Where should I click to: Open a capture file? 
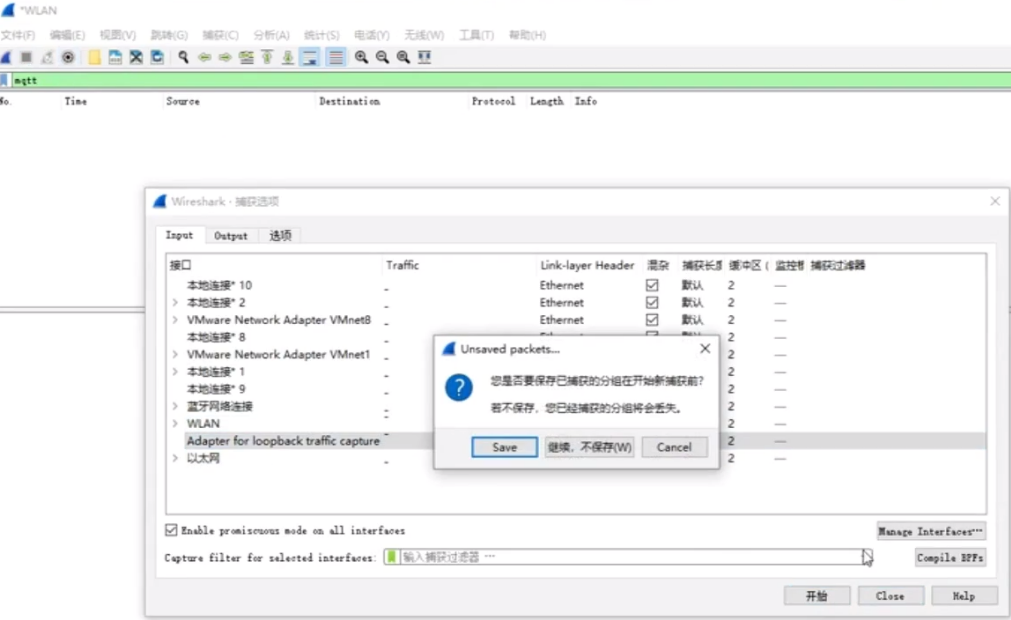tap(94, 57)
